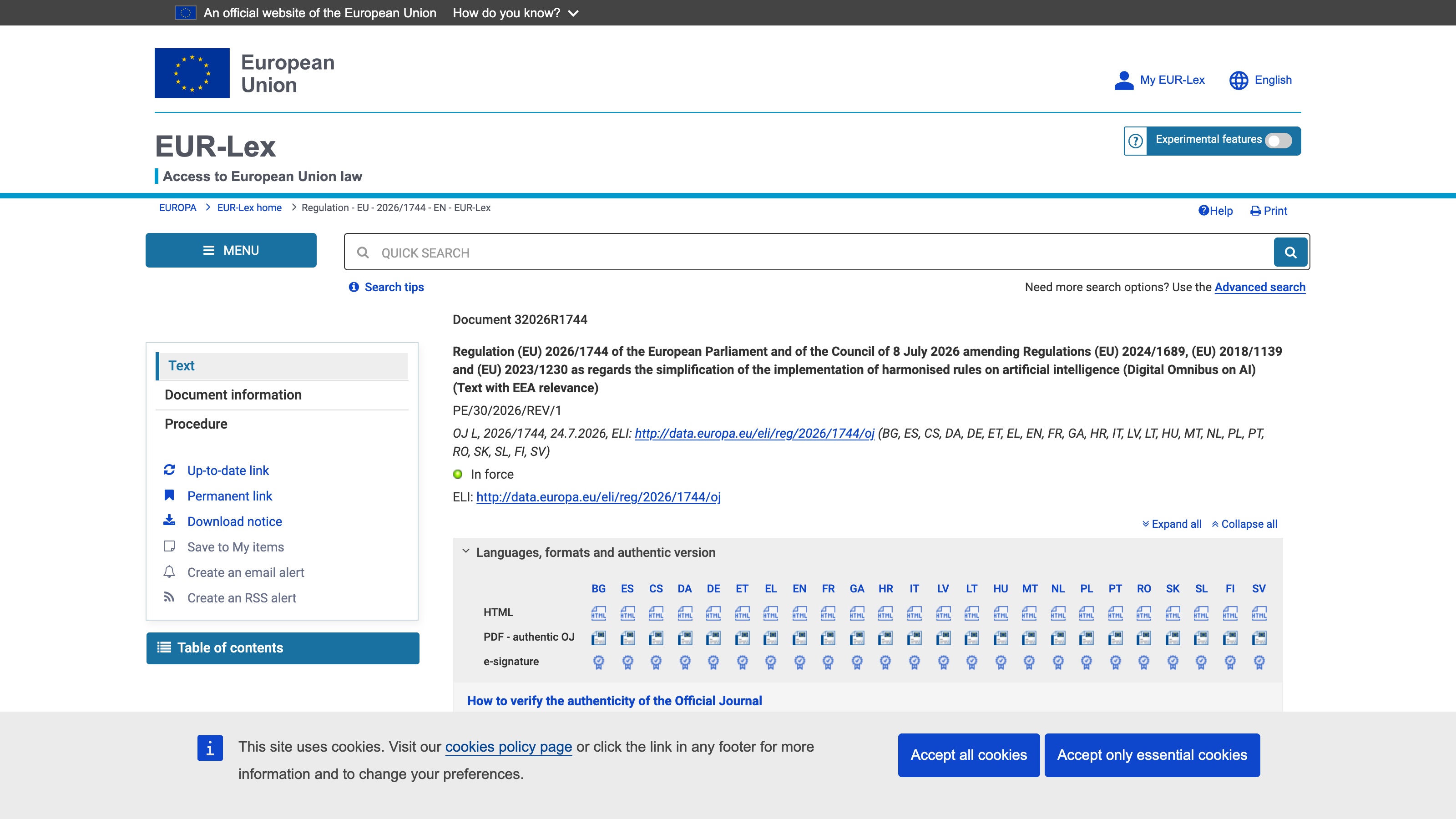Viewport: 1456px width, 819px height.
Task: Open the Advanced search link
Action: [x=1260, y=287]
